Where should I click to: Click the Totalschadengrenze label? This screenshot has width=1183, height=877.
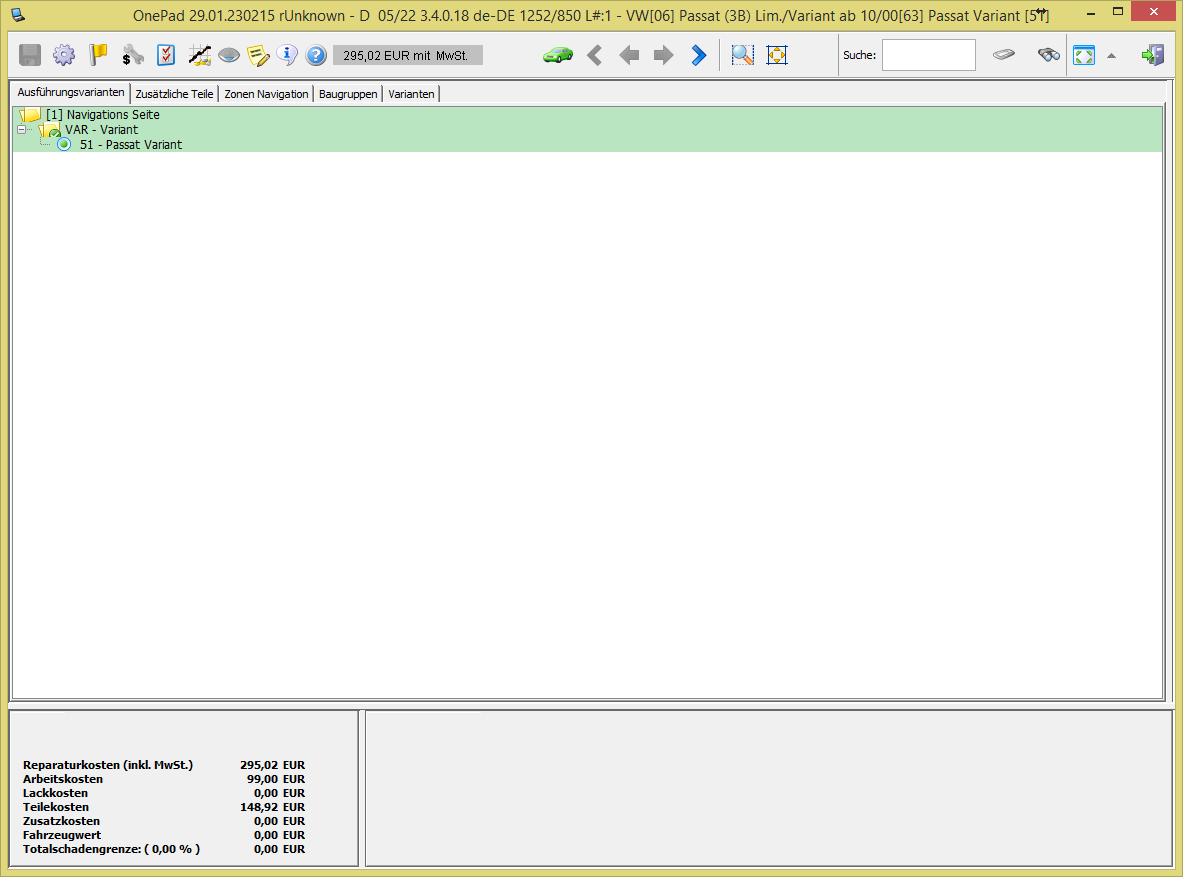(112, 849)
